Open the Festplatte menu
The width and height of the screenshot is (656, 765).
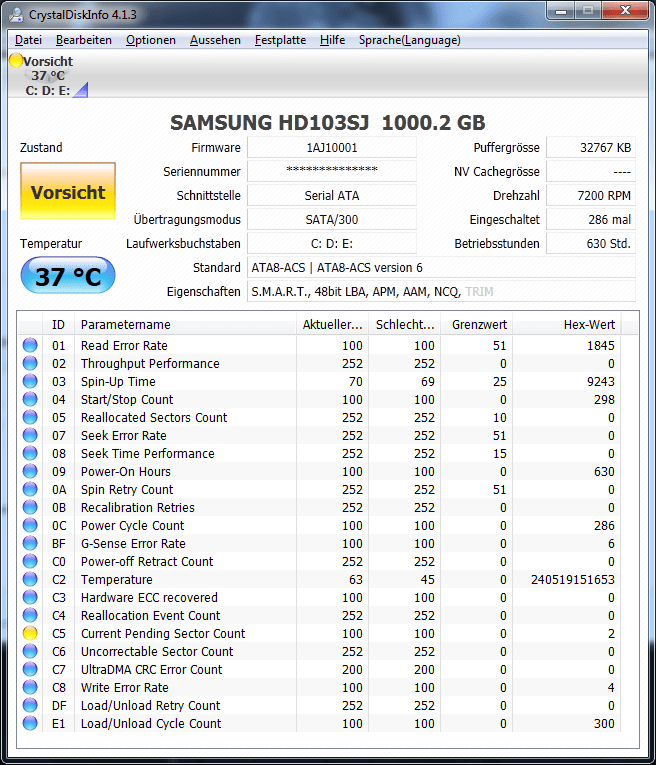[280, 40]
